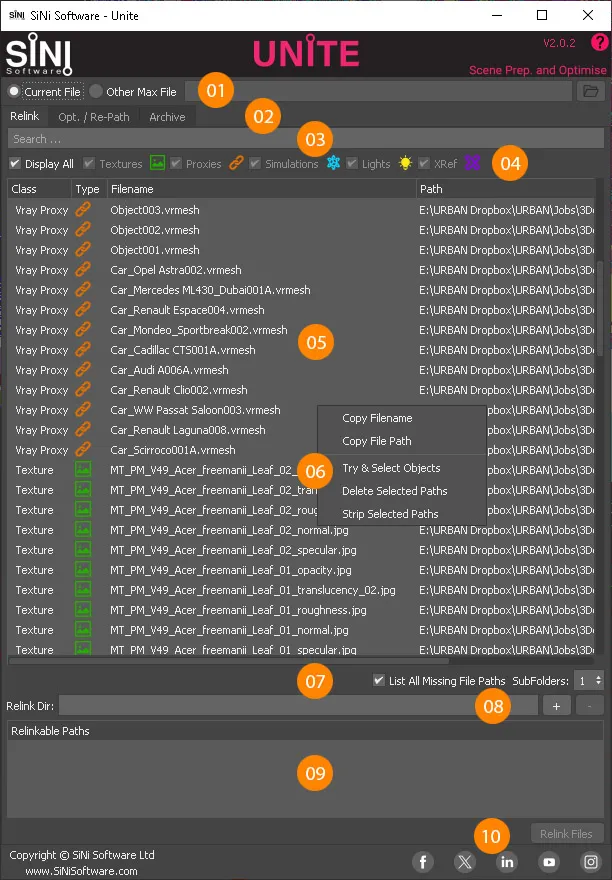612x880 pixels.
Task: Select Car_Renault Espace004.vrmesh row
Action: click(301, 310)
